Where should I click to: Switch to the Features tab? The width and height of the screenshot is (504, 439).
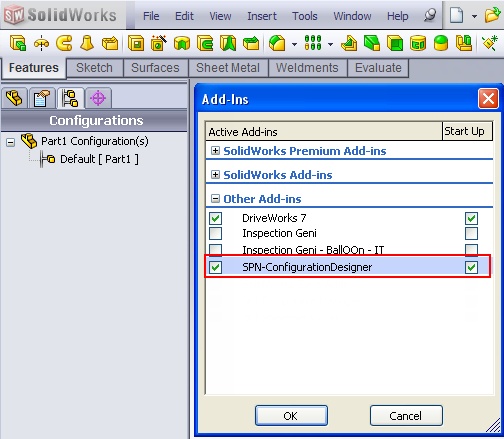34,68
